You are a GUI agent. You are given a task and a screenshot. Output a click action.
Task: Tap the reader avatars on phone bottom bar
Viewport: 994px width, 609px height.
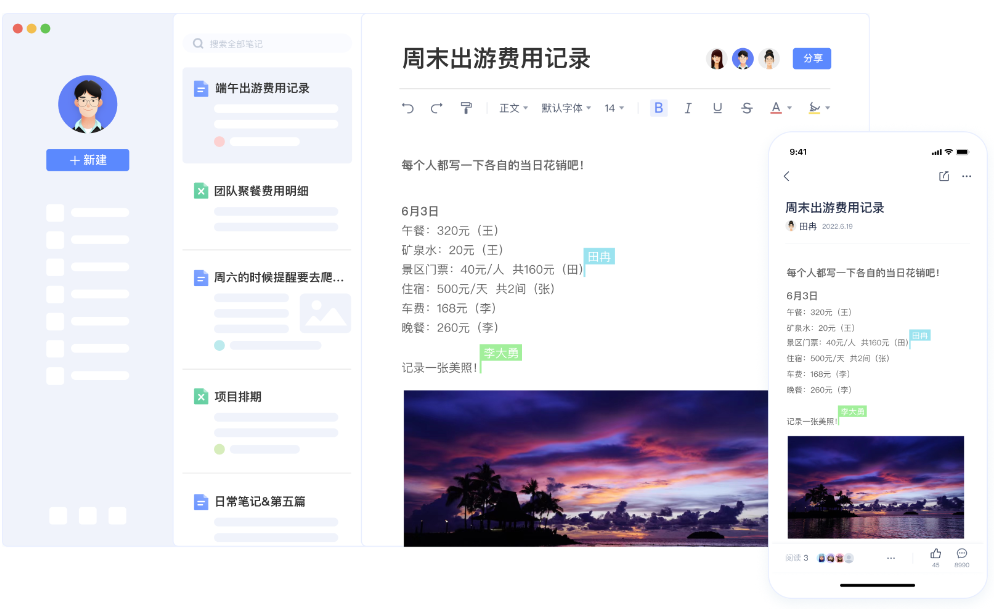pos(835,558)
